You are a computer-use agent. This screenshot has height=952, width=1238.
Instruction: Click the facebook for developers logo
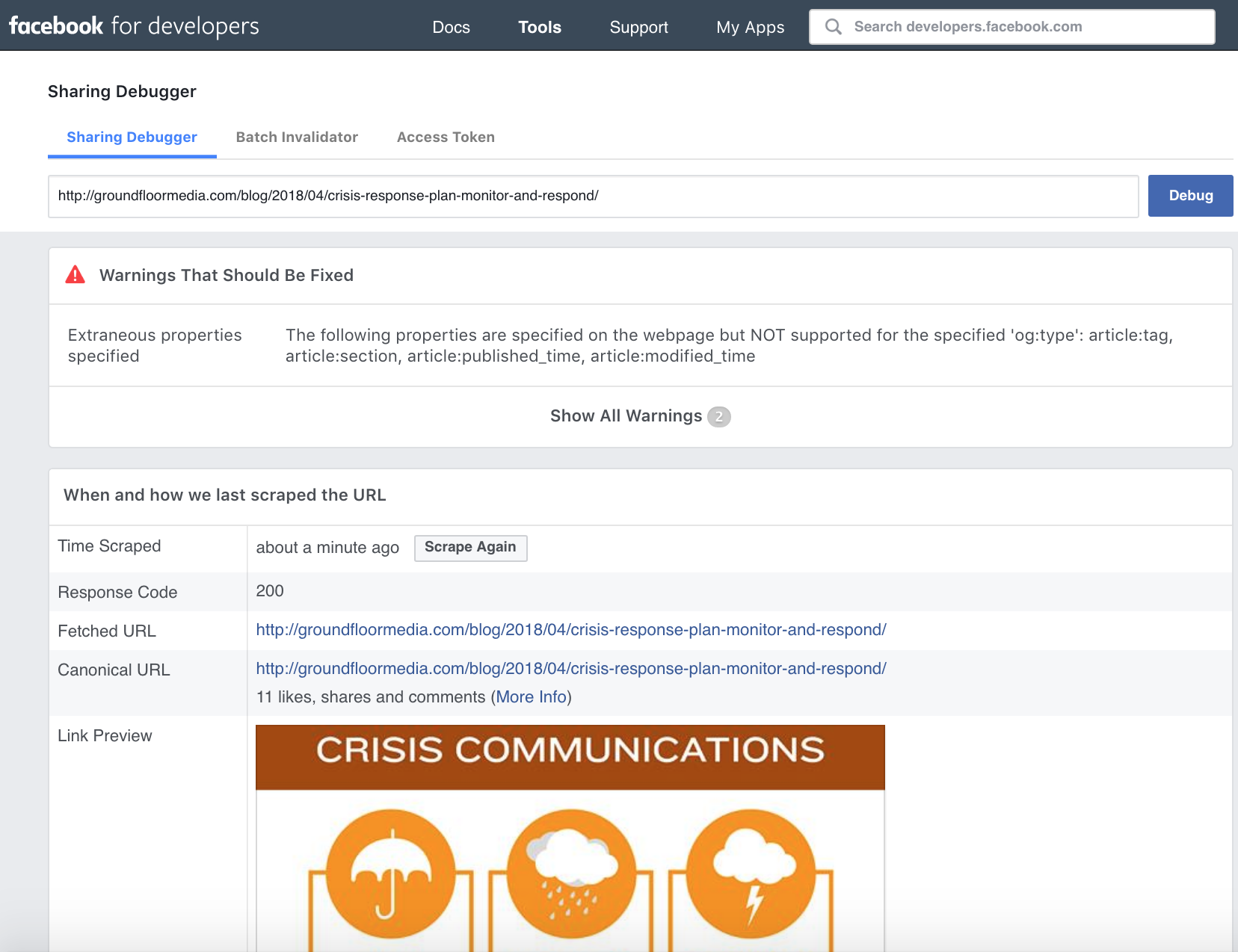[x=134, y=26]
